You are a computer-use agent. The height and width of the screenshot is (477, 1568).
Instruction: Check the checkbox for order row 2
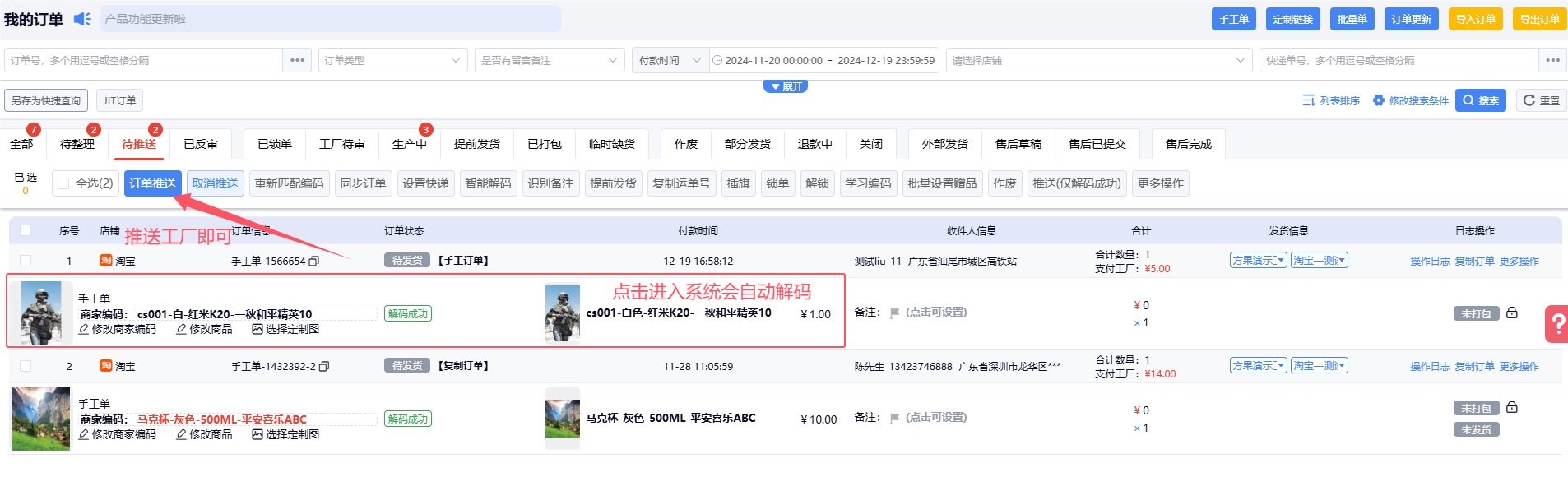pos(26,366)
